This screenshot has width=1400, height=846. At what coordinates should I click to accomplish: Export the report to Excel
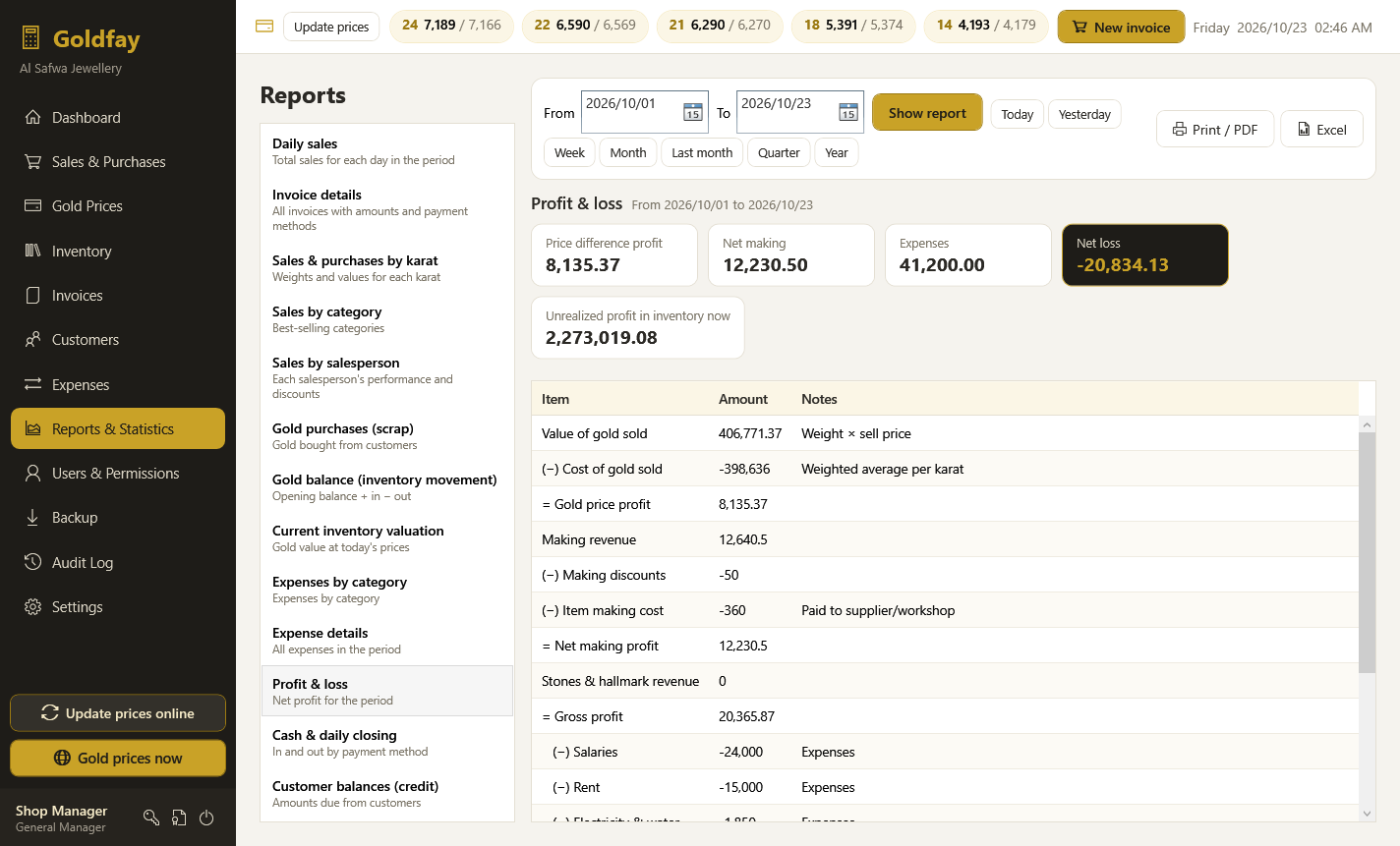(1321, 129)
